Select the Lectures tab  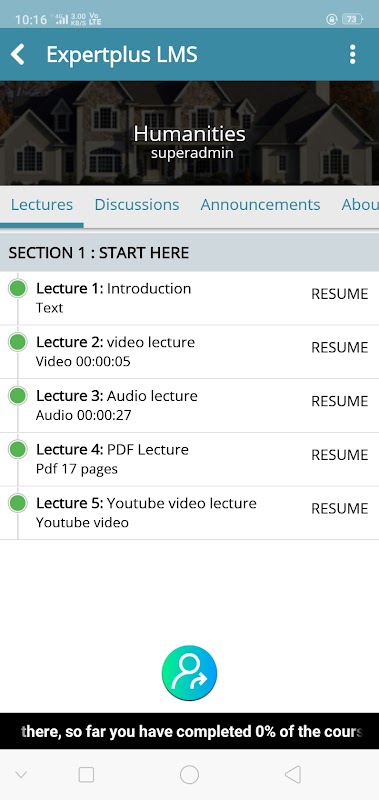[x=42, y=205]
